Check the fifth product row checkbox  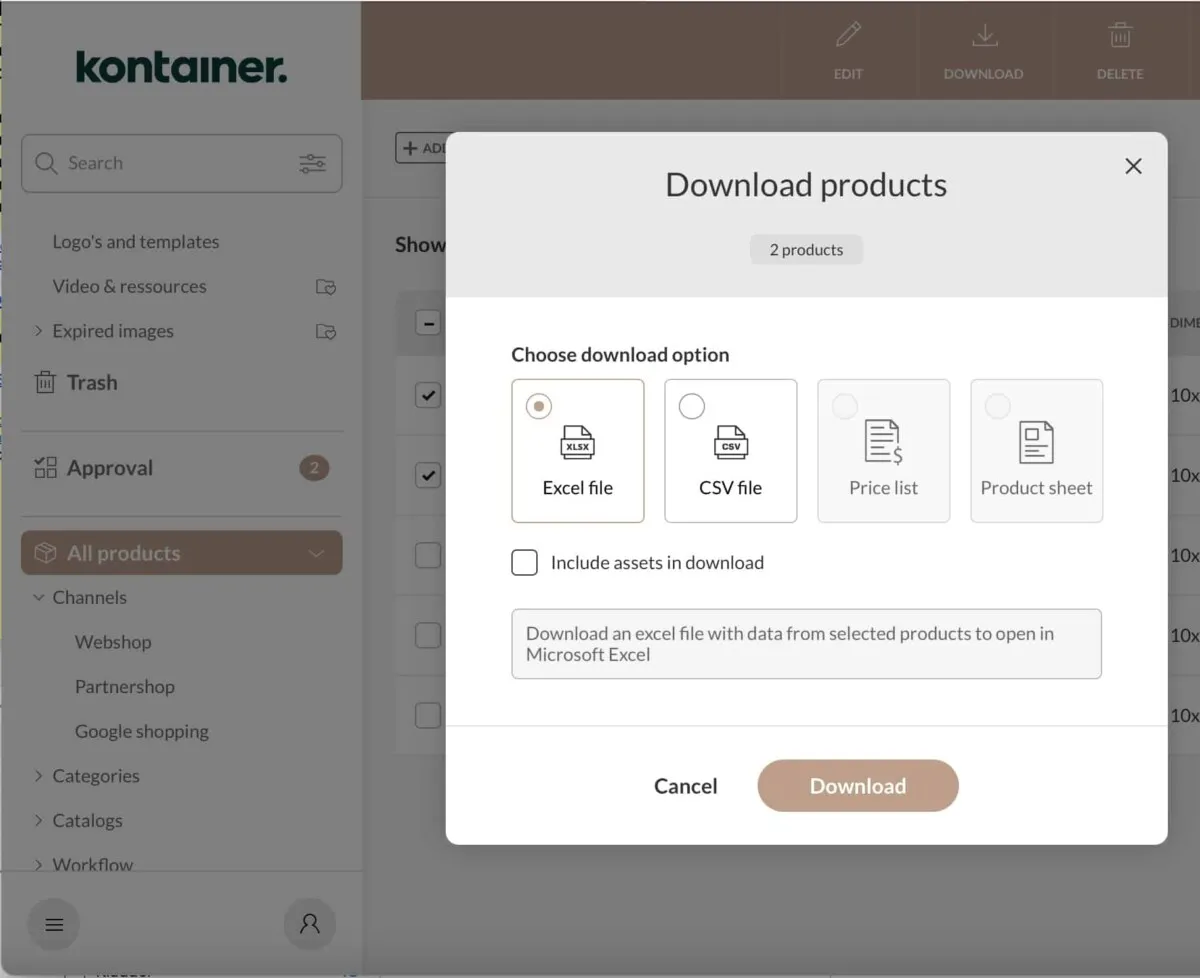(x=428, y=715)
